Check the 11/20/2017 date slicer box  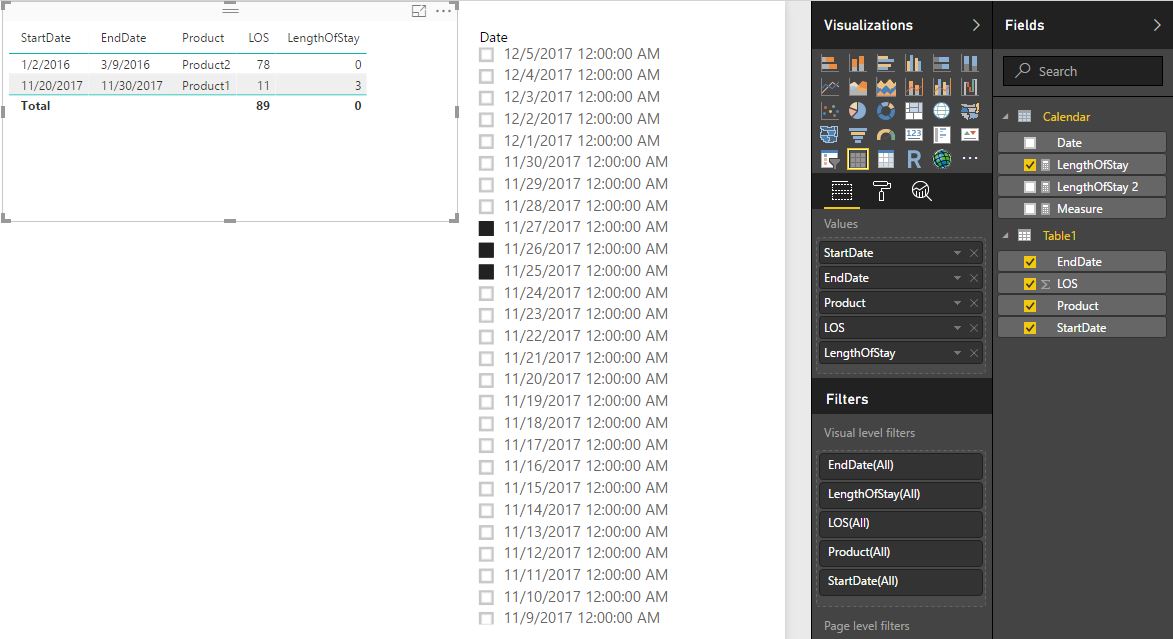(486, 380)
